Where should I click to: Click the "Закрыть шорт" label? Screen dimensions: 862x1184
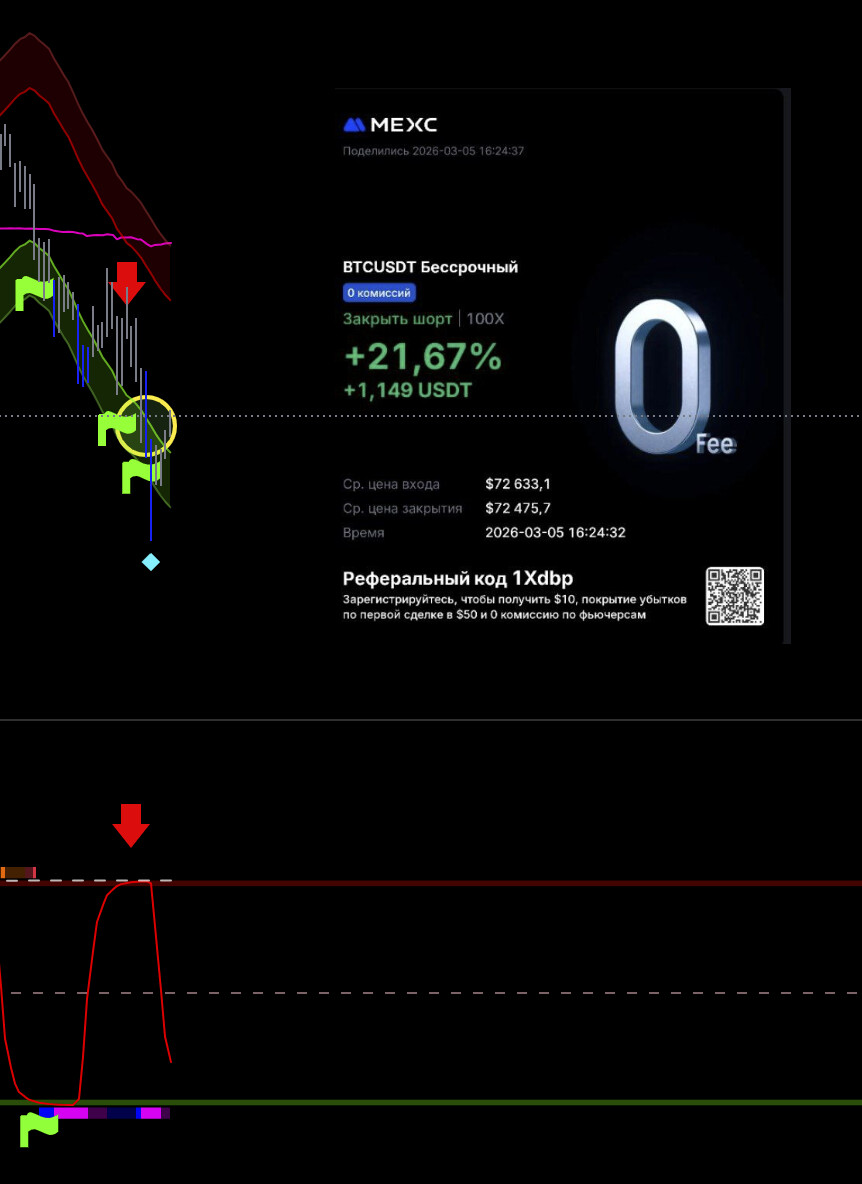point(397,320)
